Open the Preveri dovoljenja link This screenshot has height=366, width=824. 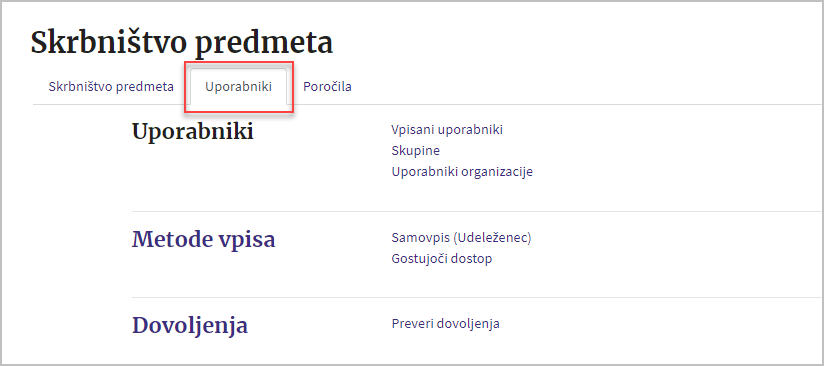(x=446, y=324)
